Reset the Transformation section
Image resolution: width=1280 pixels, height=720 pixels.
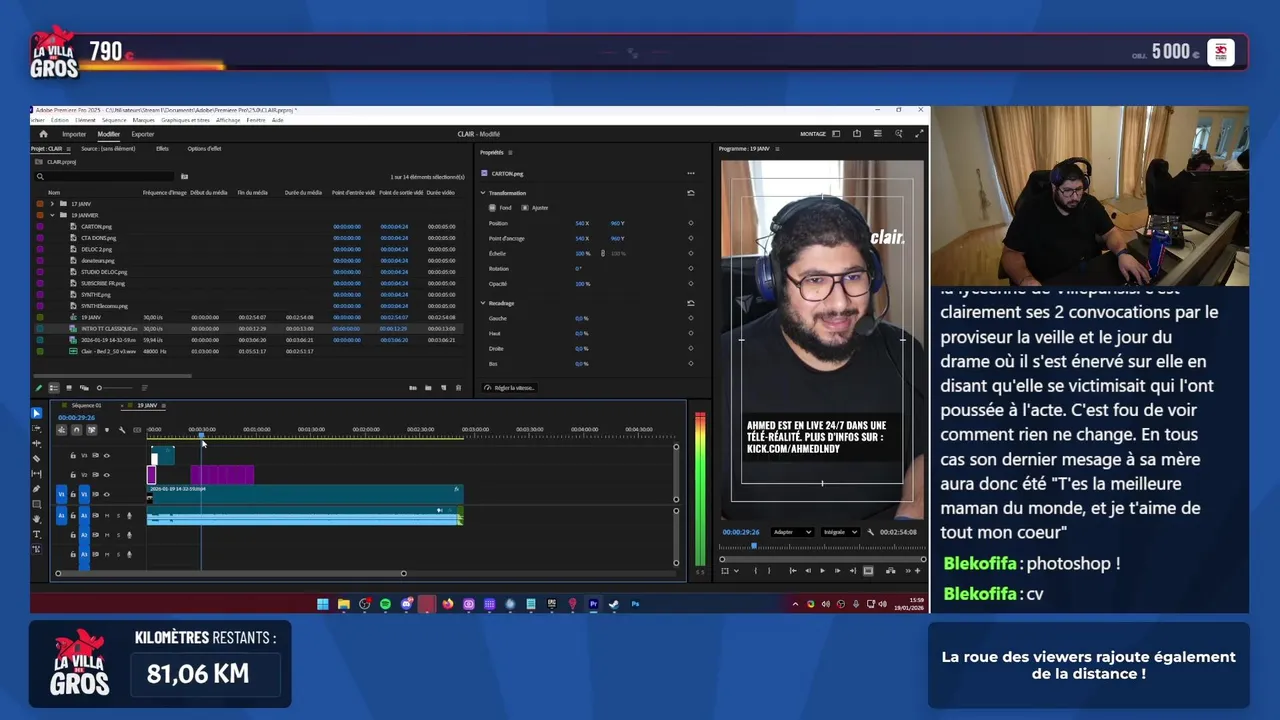(690, 193)
